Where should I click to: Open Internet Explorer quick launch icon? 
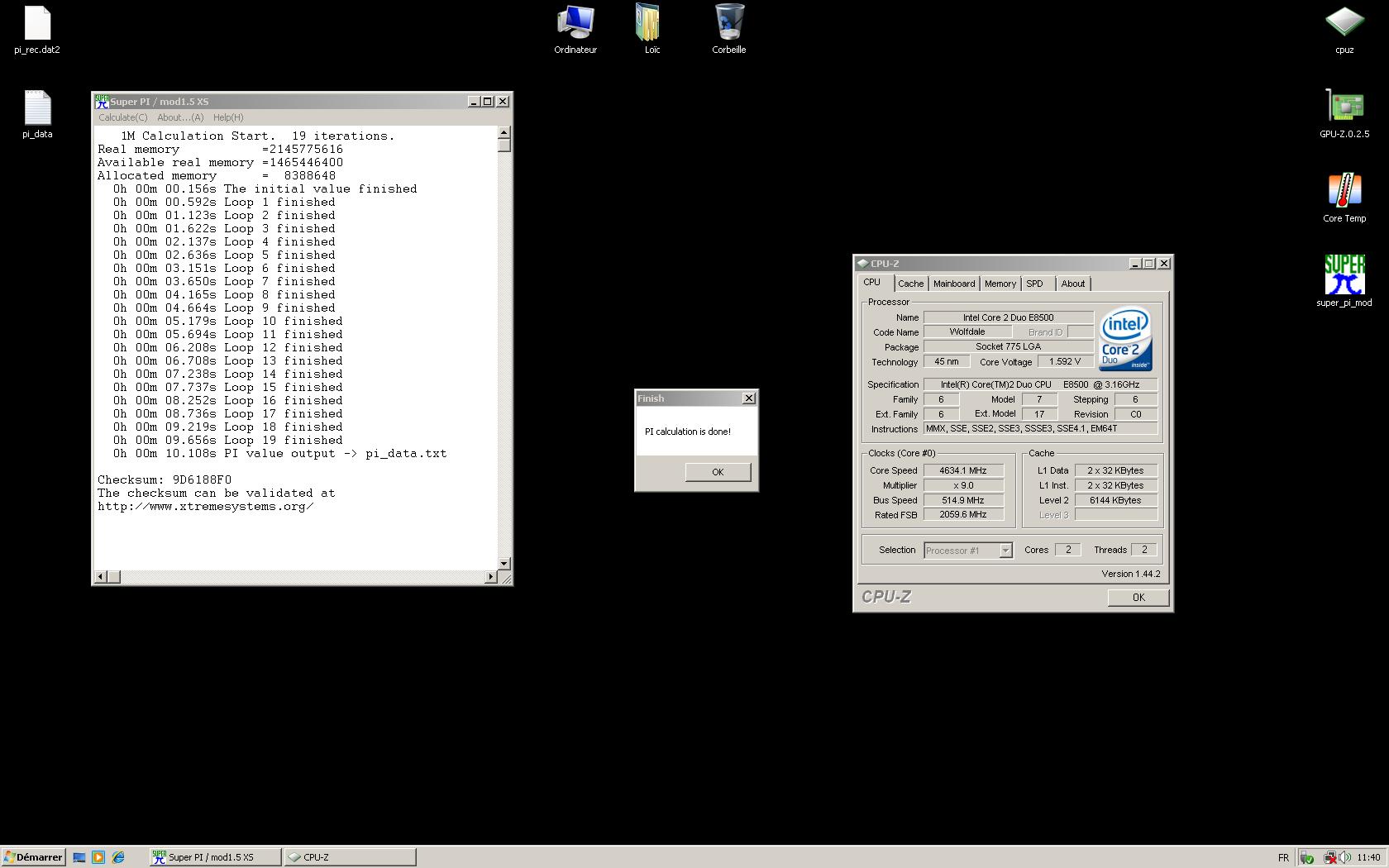[117, 857]
